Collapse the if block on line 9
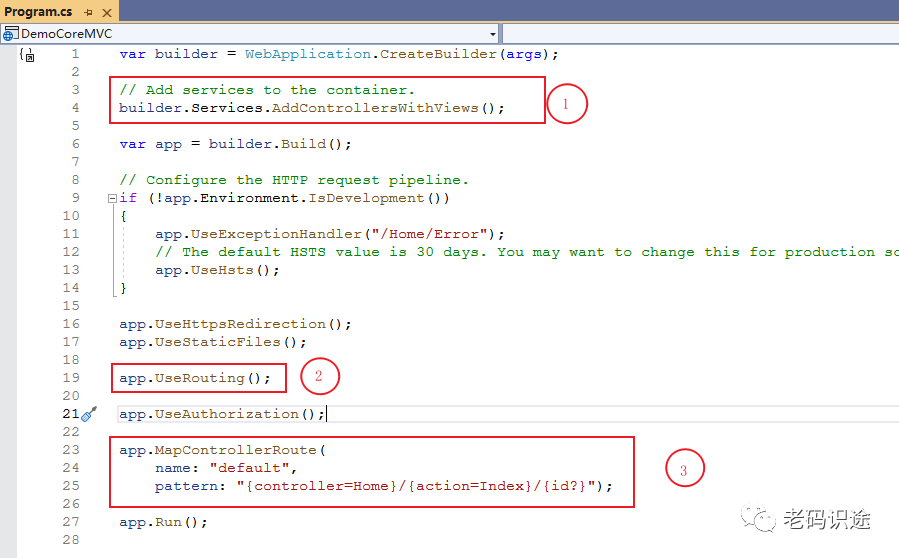 coord(112,198)
